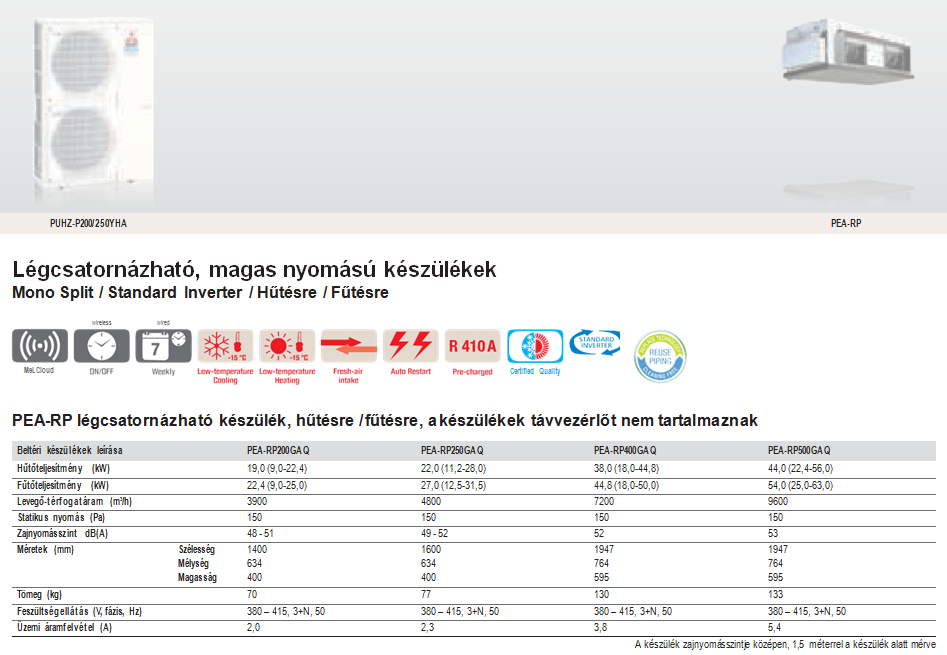Image resolution: width=947 pixels, height=655 pixels.
Task: Click the Low-temperature Cooling snowflake icon
Action: tap(225, 346)
